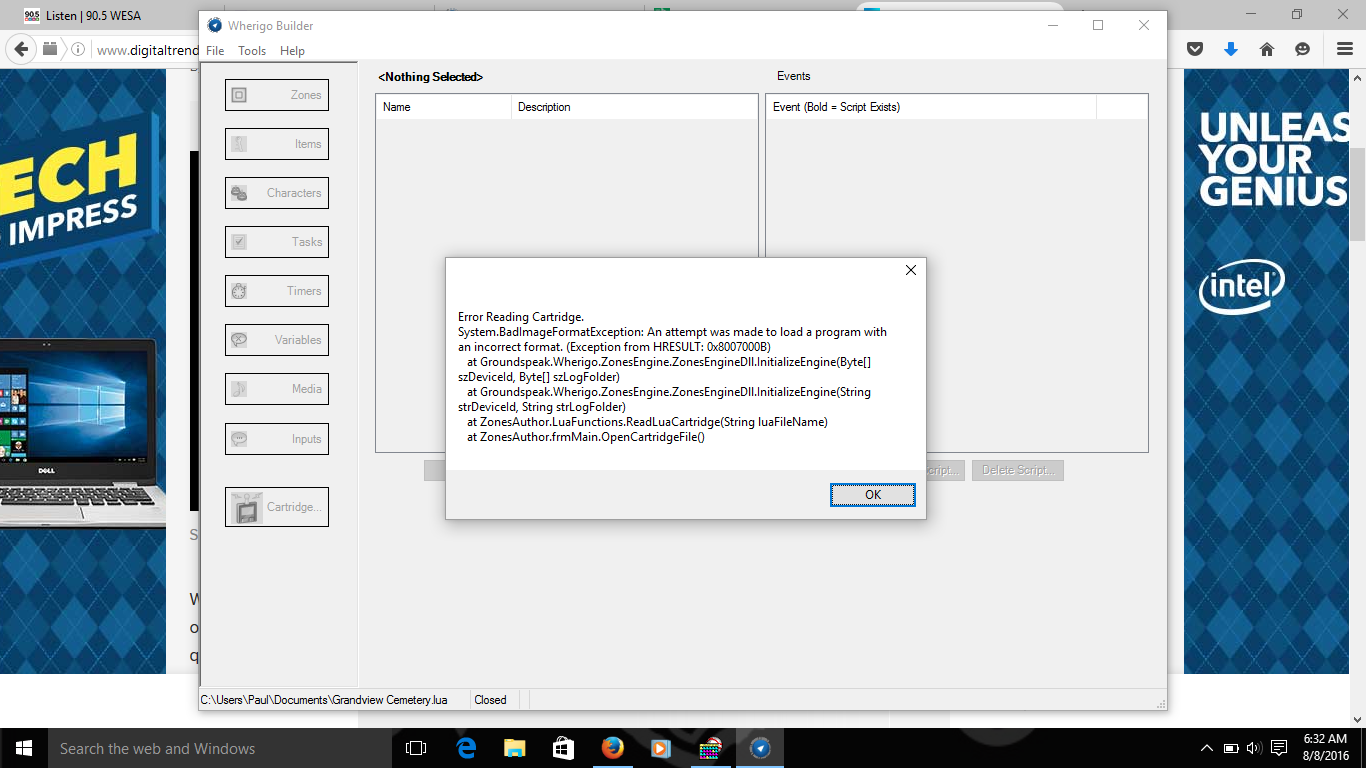Open Windows Store from taskbar

tap(563, 748)
